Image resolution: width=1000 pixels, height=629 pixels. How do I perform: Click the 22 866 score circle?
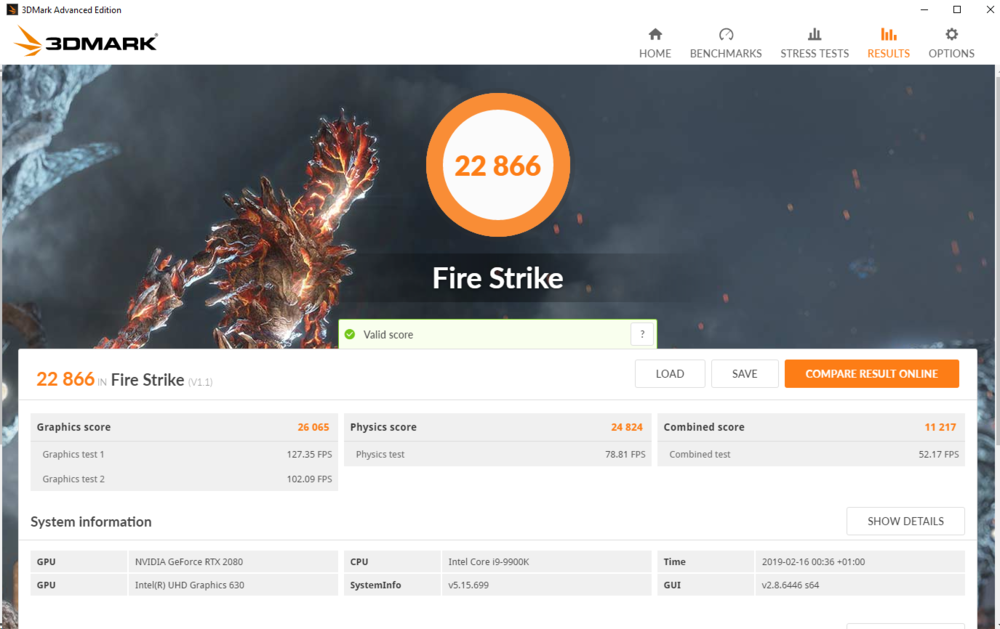[x=498, y=165]
